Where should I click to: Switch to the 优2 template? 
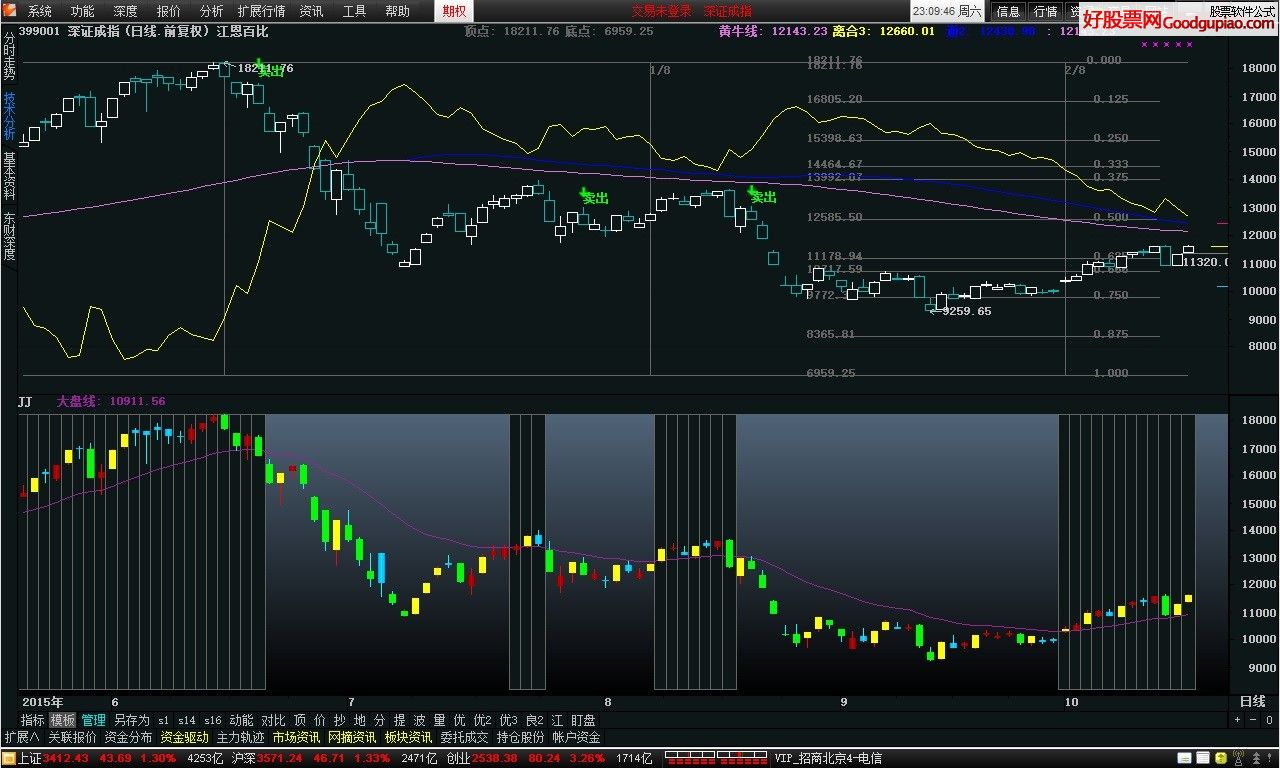coord(482,720)
